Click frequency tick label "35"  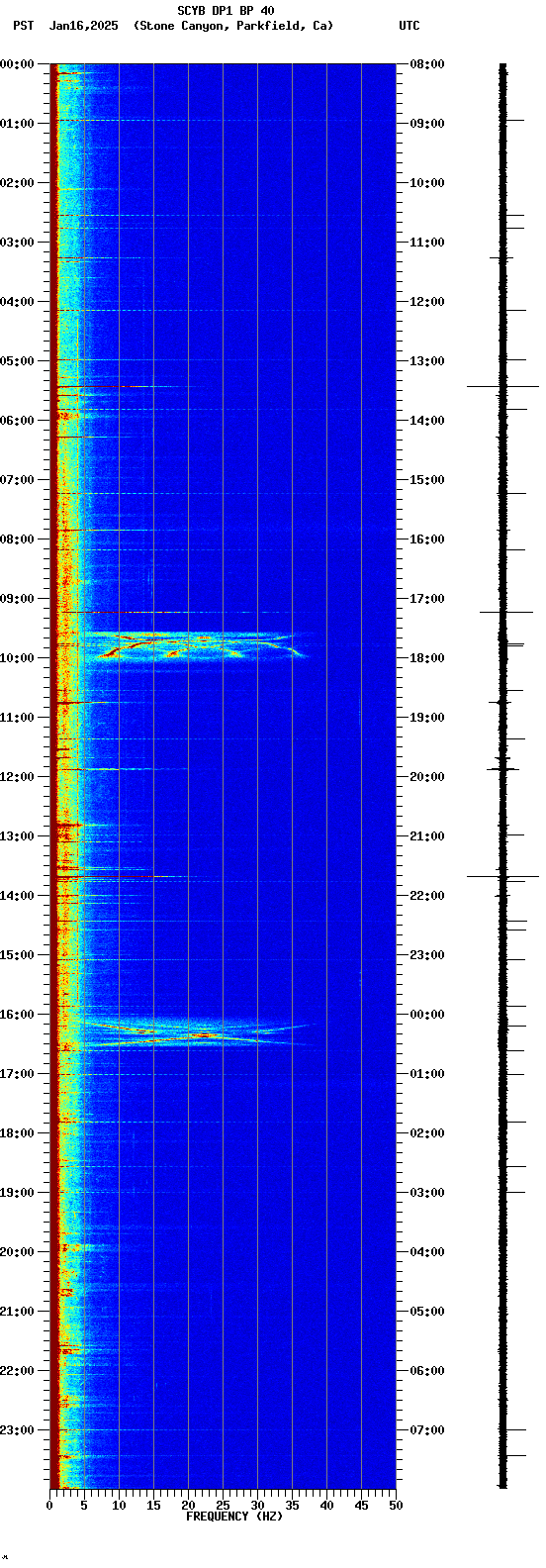[292, 1506]
